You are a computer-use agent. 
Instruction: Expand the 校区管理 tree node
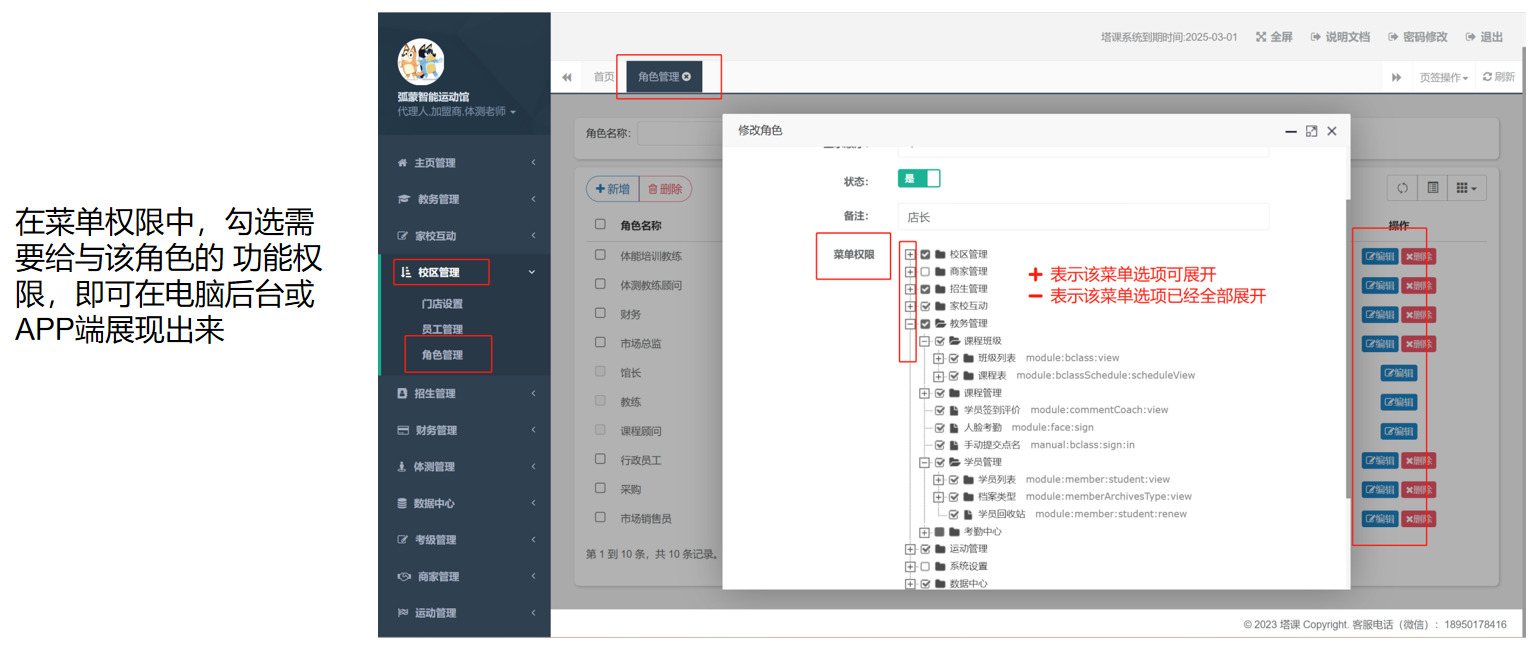click(x=910, y=255)
